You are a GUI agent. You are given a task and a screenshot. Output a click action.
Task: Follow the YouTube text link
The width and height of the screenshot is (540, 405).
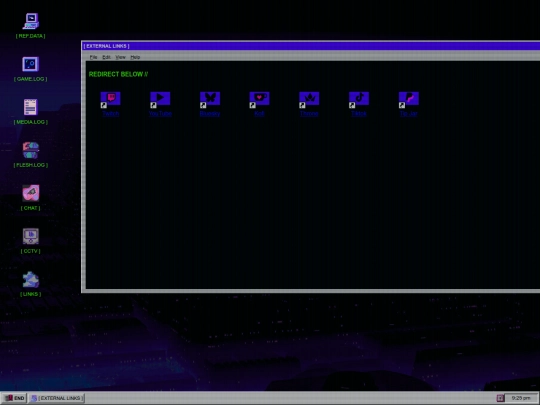pyautogui.click(x=160, y=113)
